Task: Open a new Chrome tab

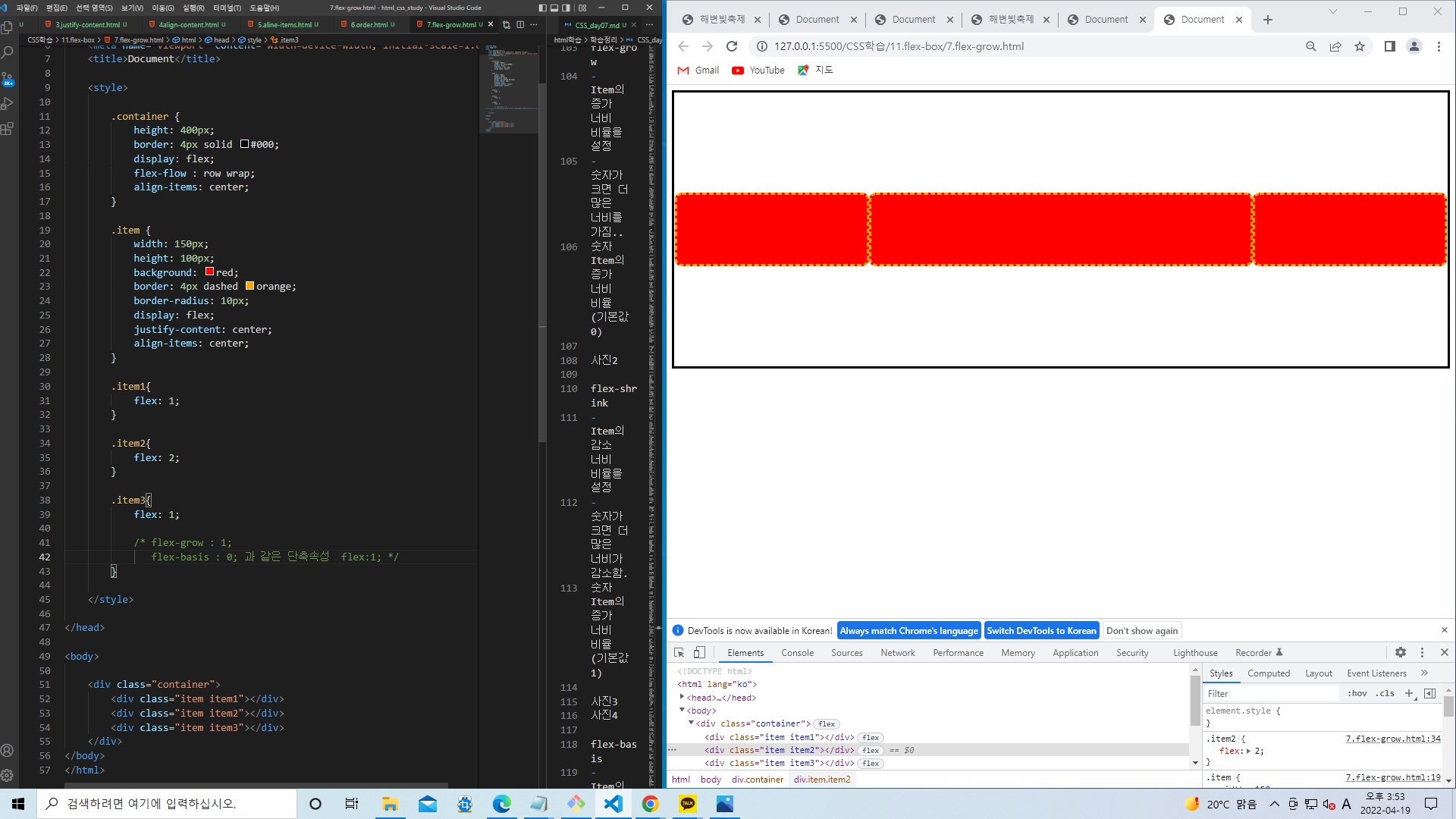Action: point(1268,20)
